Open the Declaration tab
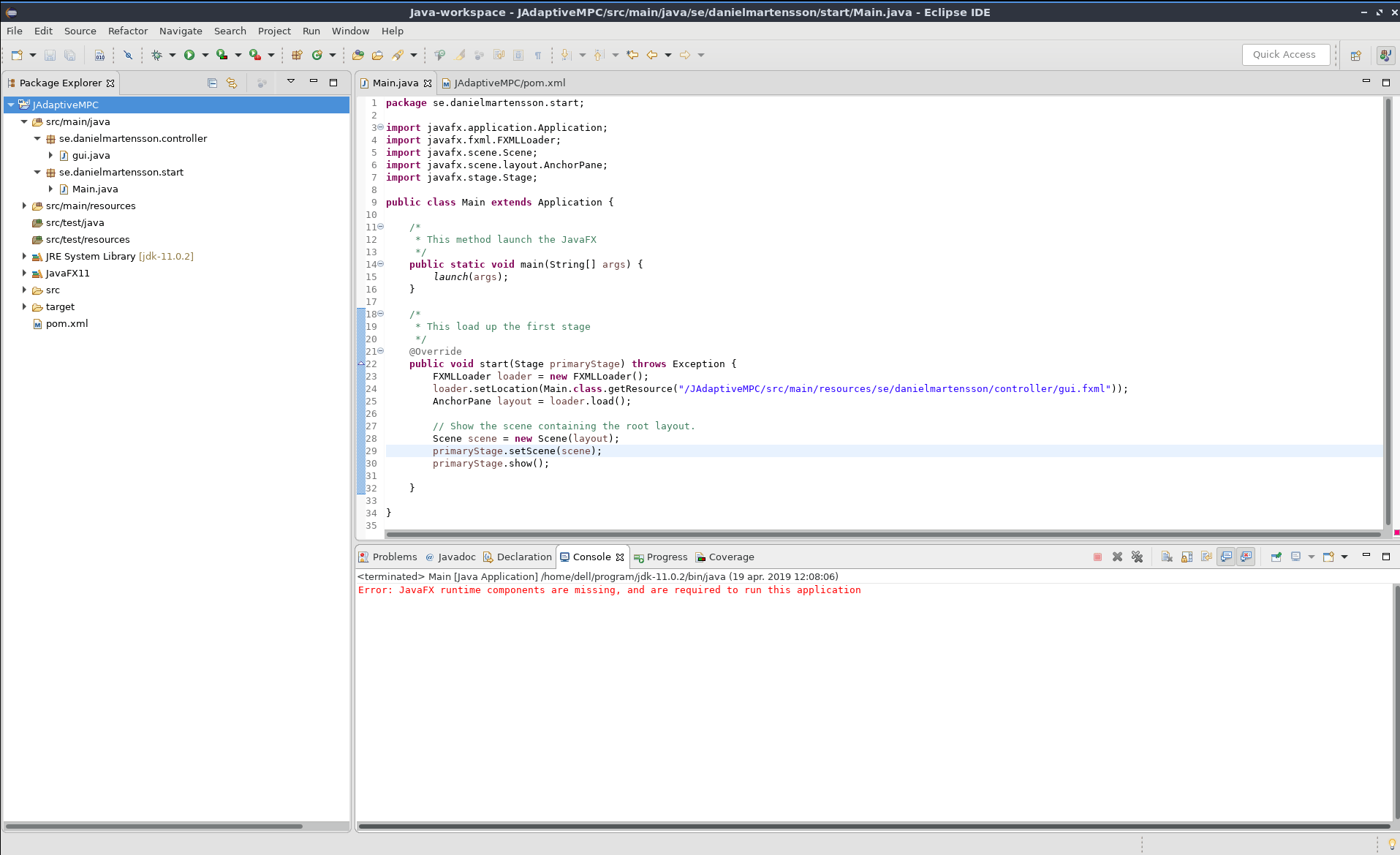This screenshot has height=855, width=1400. pyautogui.click(x=517, y=557)
